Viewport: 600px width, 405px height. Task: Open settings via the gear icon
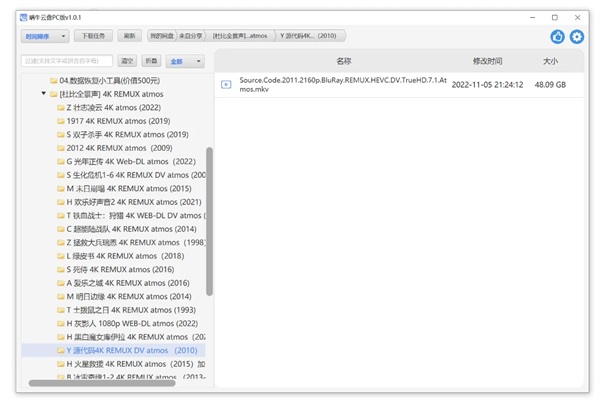point(576,37)
